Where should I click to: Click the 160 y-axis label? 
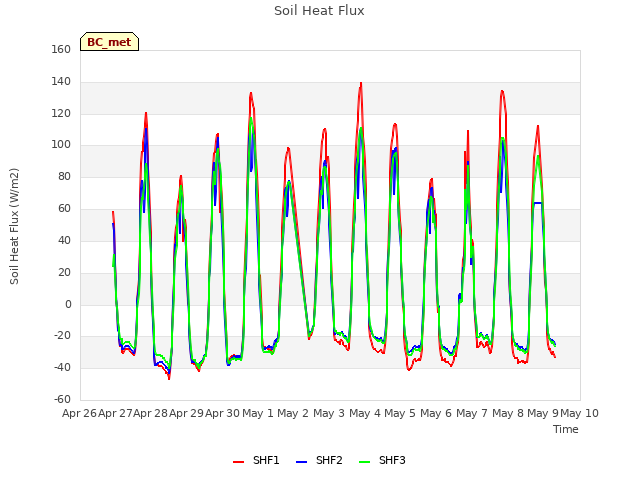(61, 49)
